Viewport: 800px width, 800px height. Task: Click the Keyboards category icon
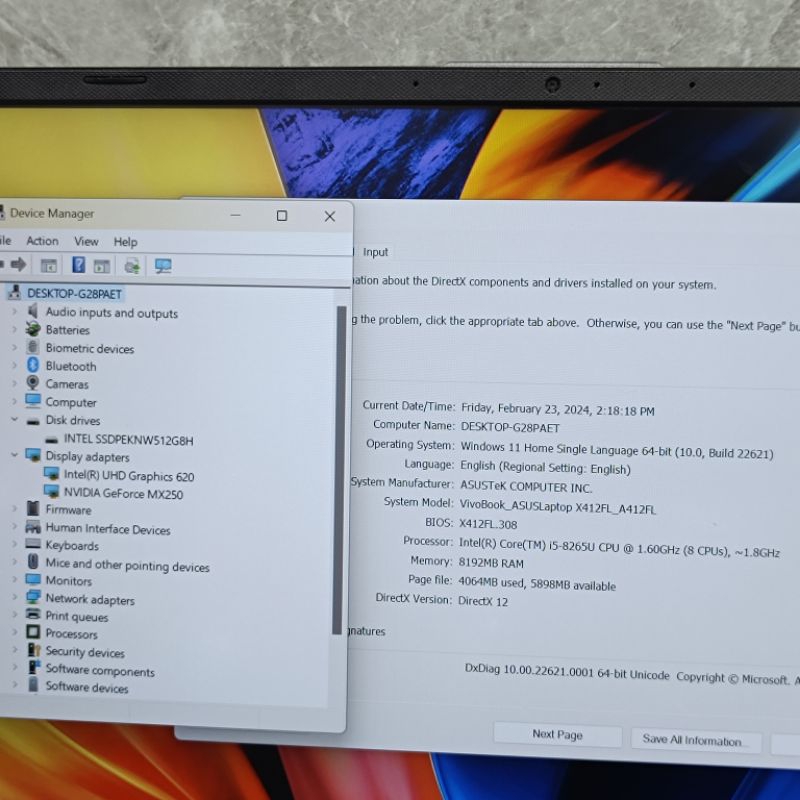pyautogui.click(x=33, y=544)
